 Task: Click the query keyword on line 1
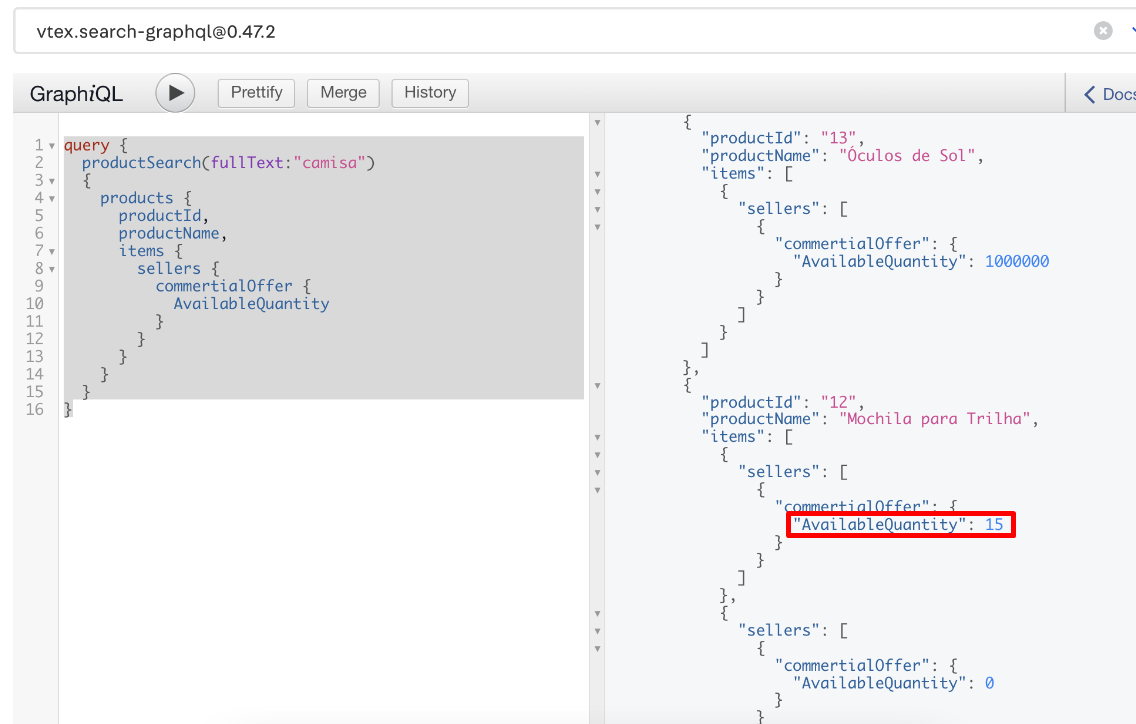pyautogui.click(x=86, y=145)
